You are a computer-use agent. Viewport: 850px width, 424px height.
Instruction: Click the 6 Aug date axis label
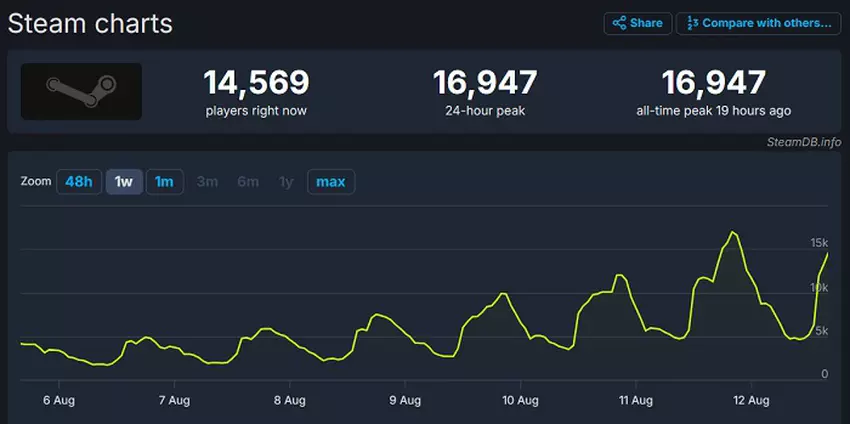[x=59, y=400]
